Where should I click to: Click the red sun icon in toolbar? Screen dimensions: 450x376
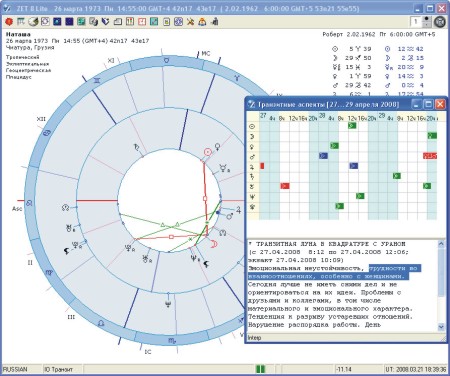click(x=9, y=22)
